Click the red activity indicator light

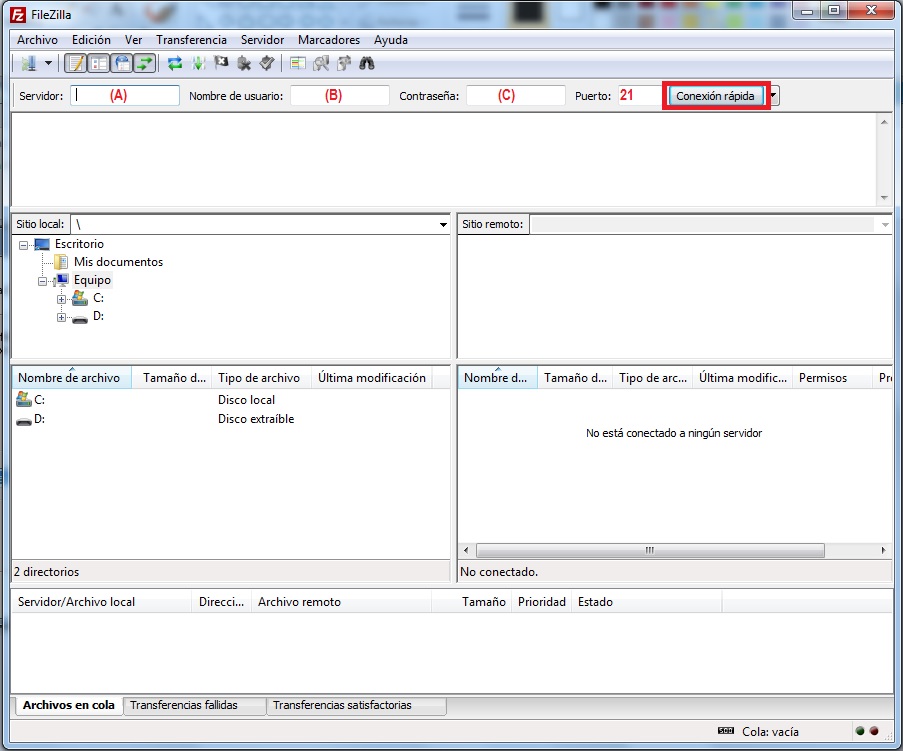coord(874,731)
